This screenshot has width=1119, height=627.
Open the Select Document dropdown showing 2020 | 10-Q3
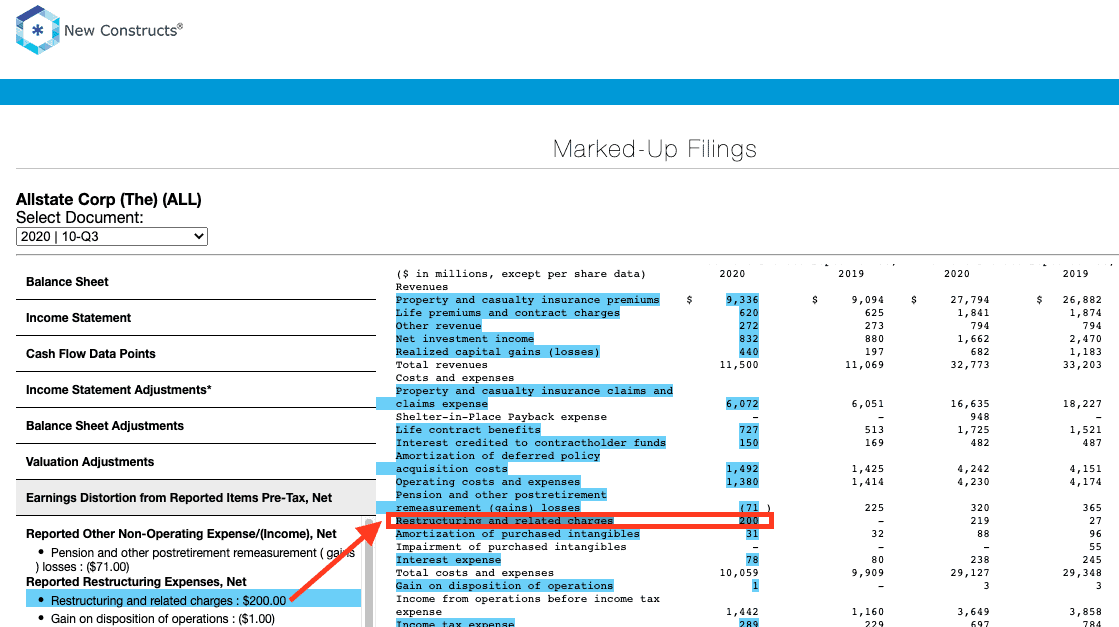112,236
